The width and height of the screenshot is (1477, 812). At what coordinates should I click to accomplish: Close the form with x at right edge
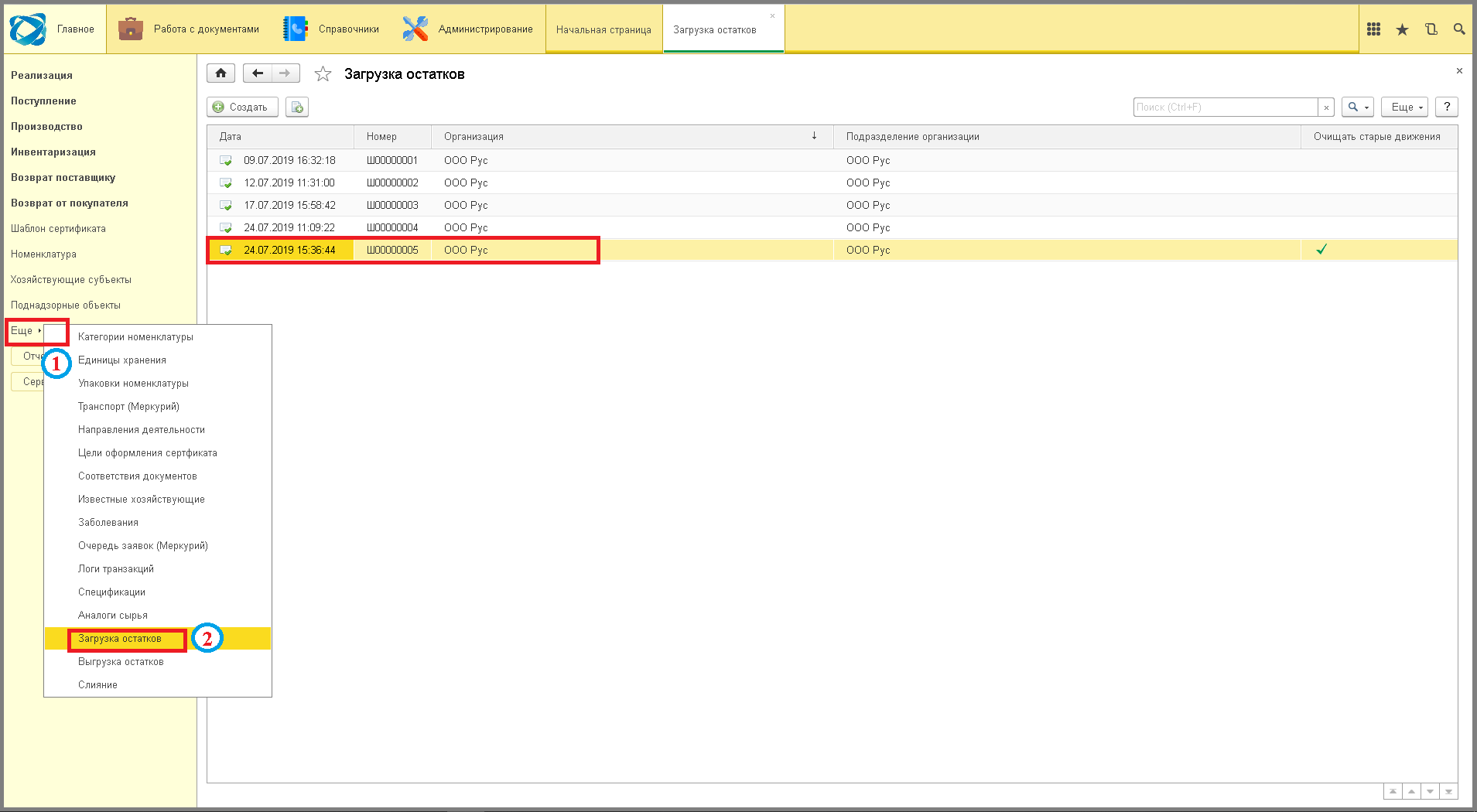point(1459,71)
